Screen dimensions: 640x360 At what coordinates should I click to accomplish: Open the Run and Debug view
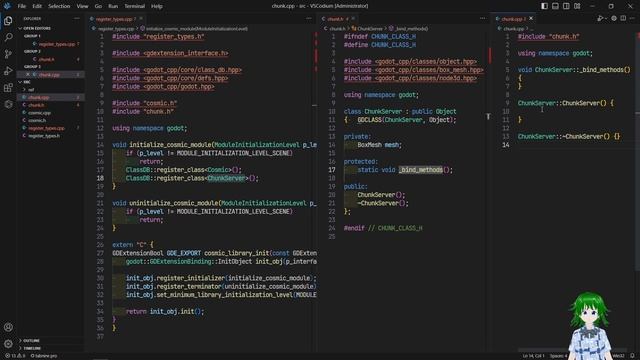tap(8, 71)
